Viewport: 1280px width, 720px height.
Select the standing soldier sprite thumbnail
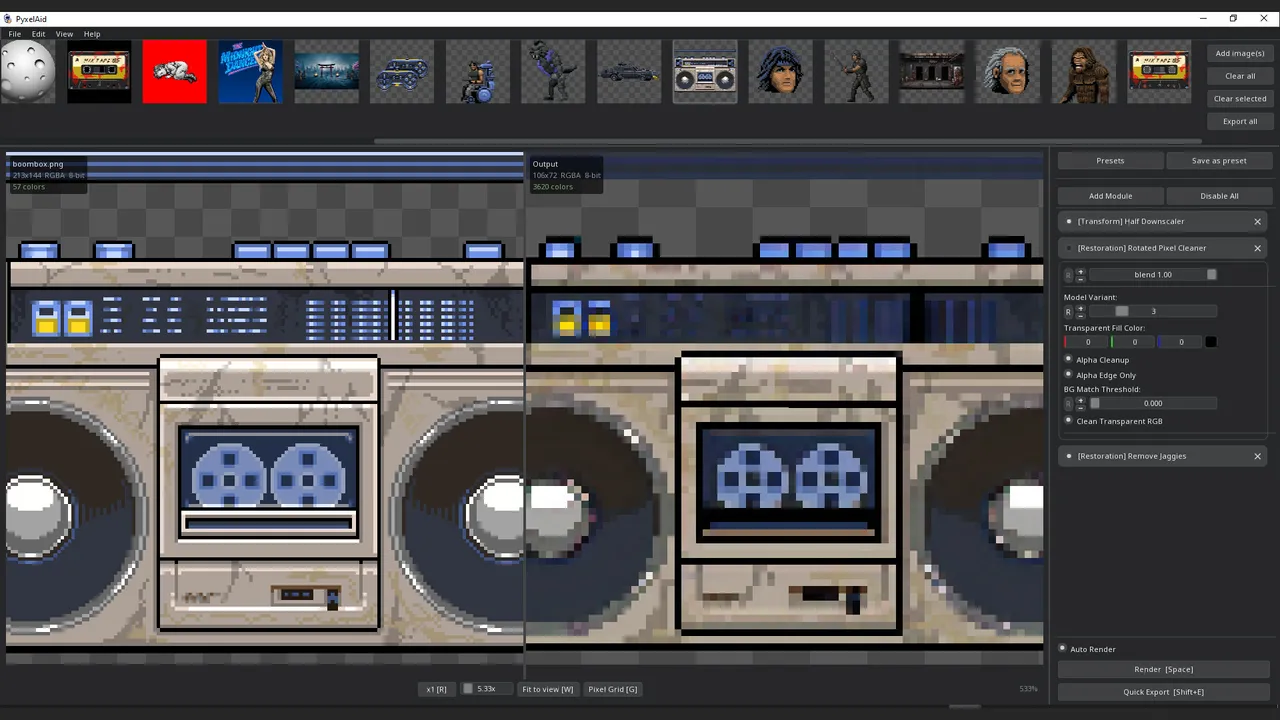(x=856, y=72)
